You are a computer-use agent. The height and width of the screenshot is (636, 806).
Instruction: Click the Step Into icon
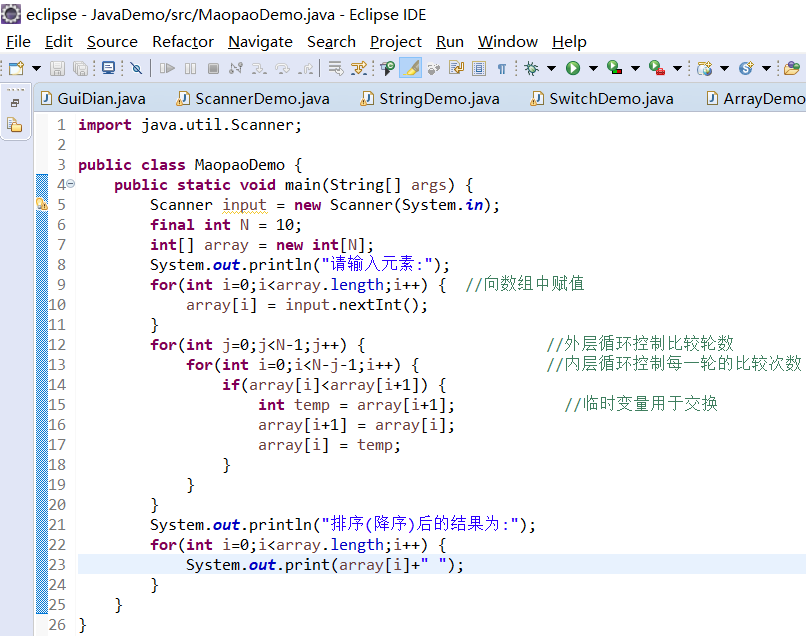tap(259, 68)
